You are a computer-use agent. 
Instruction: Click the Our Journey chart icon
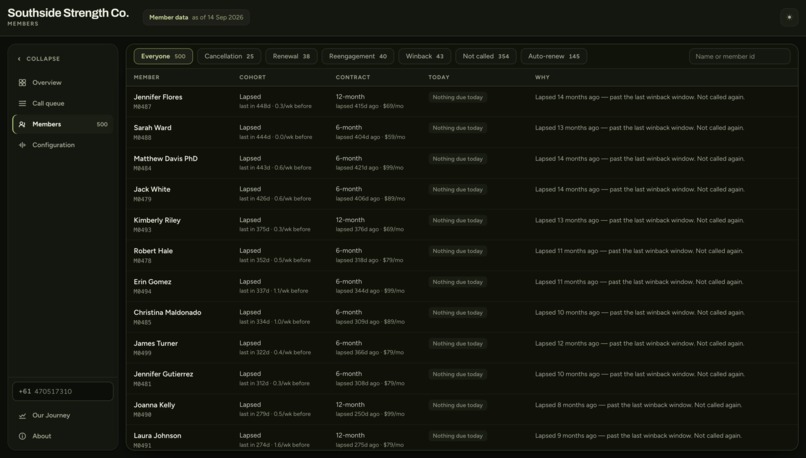click(x=22, y=415)
